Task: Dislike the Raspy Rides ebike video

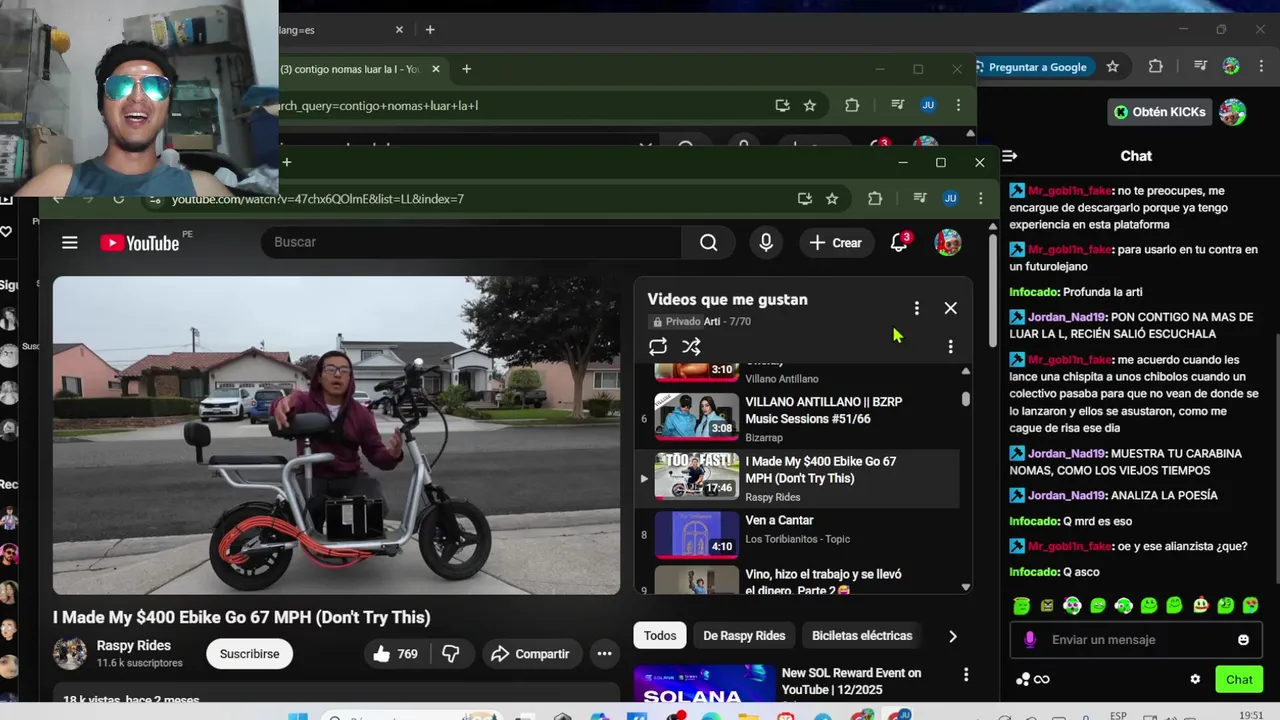Action: coord(451,654)
